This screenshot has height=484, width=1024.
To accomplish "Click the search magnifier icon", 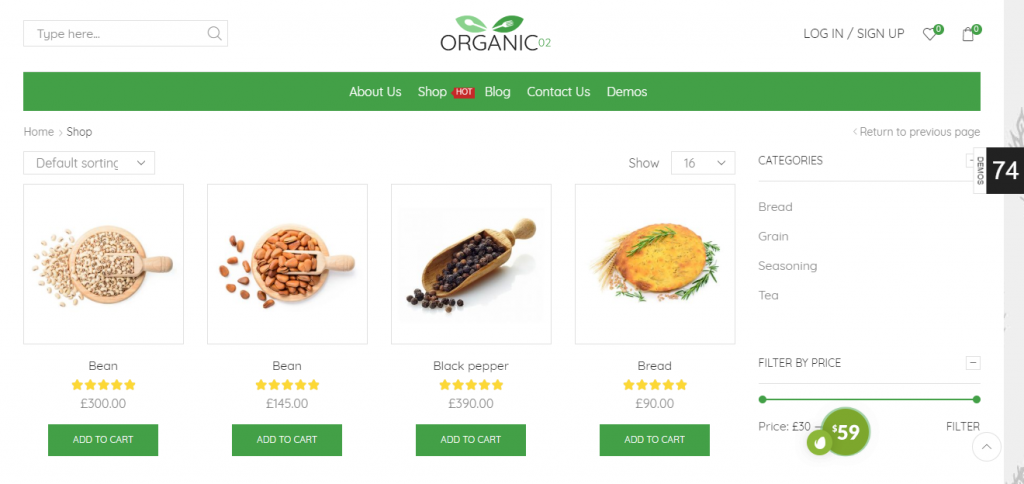I will [x=214, y=33].
